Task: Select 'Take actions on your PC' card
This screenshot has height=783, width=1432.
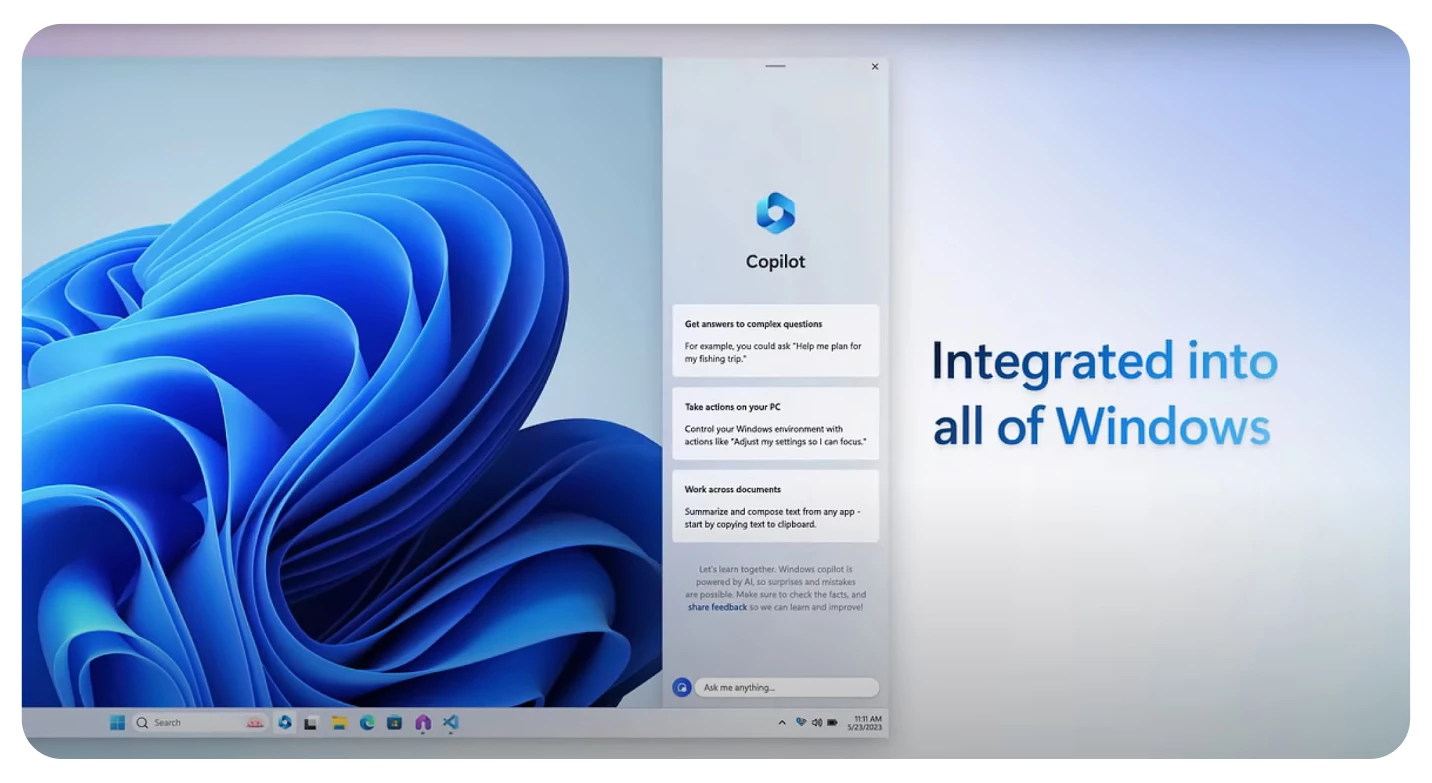Action: coord(775,423)
